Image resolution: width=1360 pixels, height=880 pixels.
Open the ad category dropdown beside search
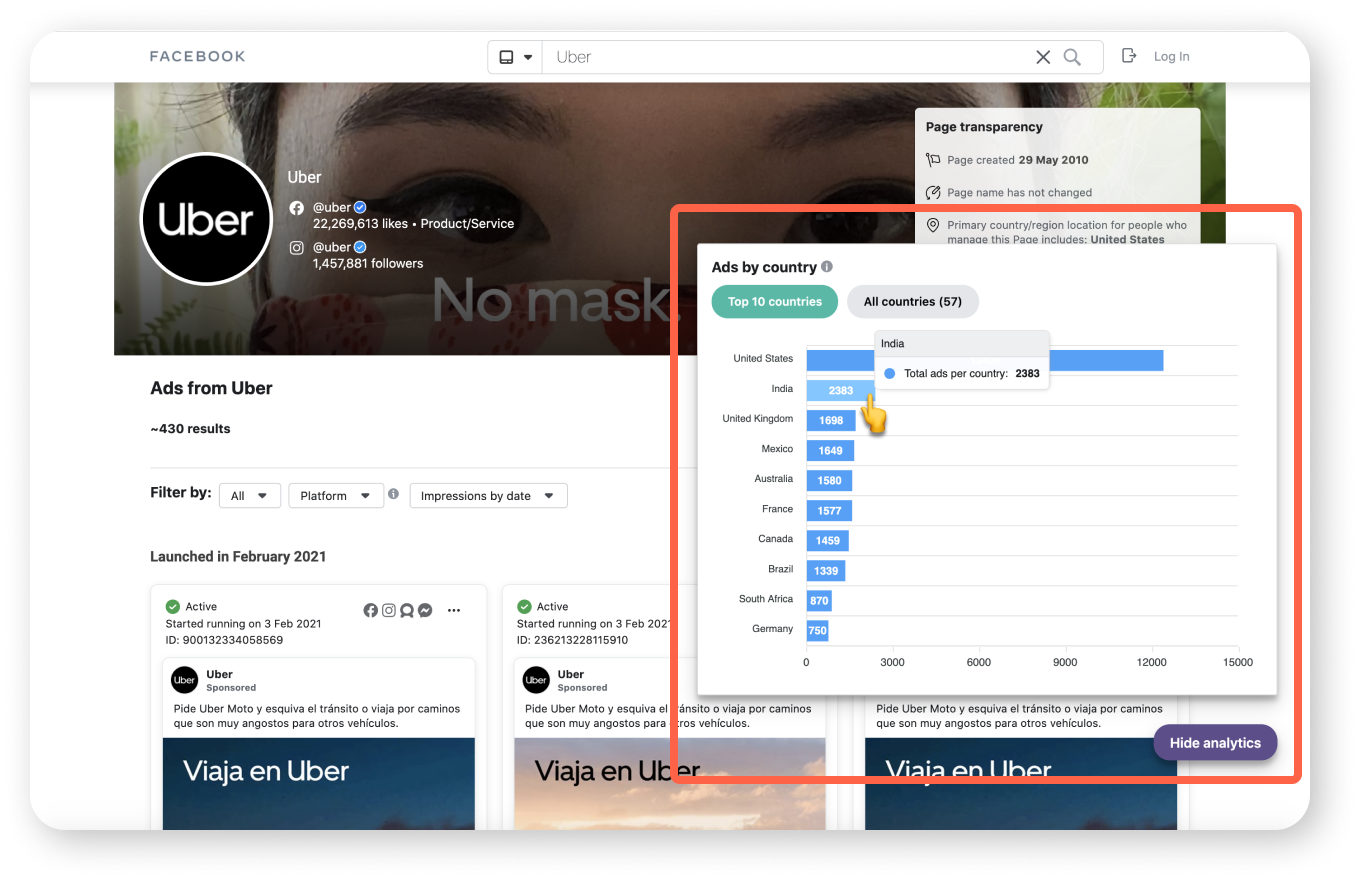515,57
